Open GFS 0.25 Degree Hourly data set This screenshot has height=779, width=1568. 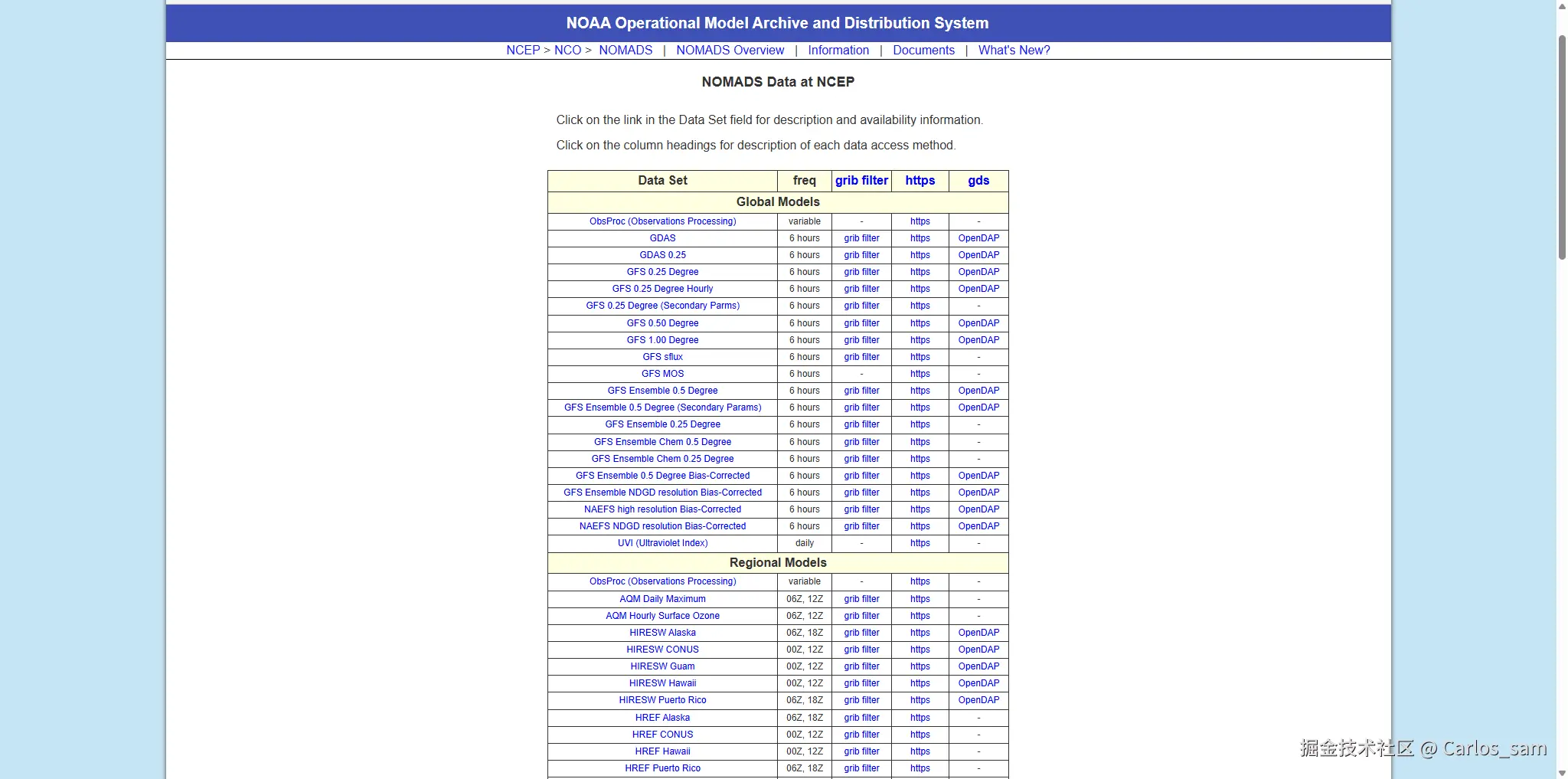point(663,289)
